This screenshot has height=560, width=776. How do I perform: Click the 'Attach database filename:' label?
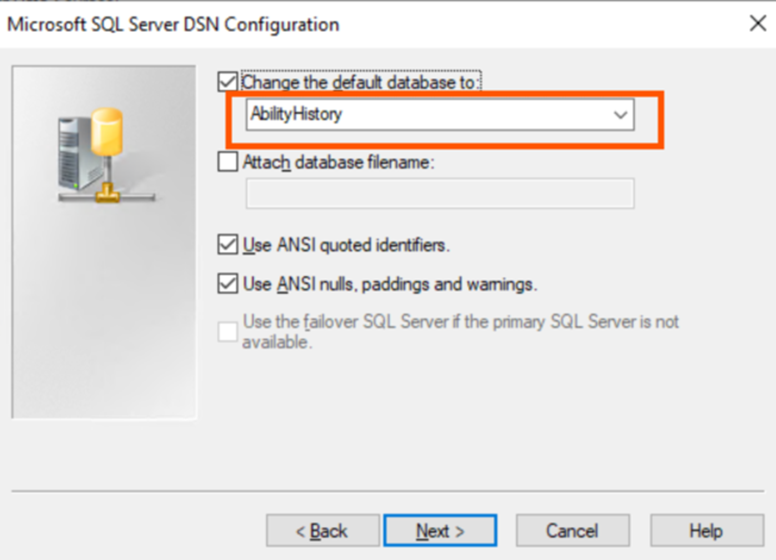(x=339, y=162)
